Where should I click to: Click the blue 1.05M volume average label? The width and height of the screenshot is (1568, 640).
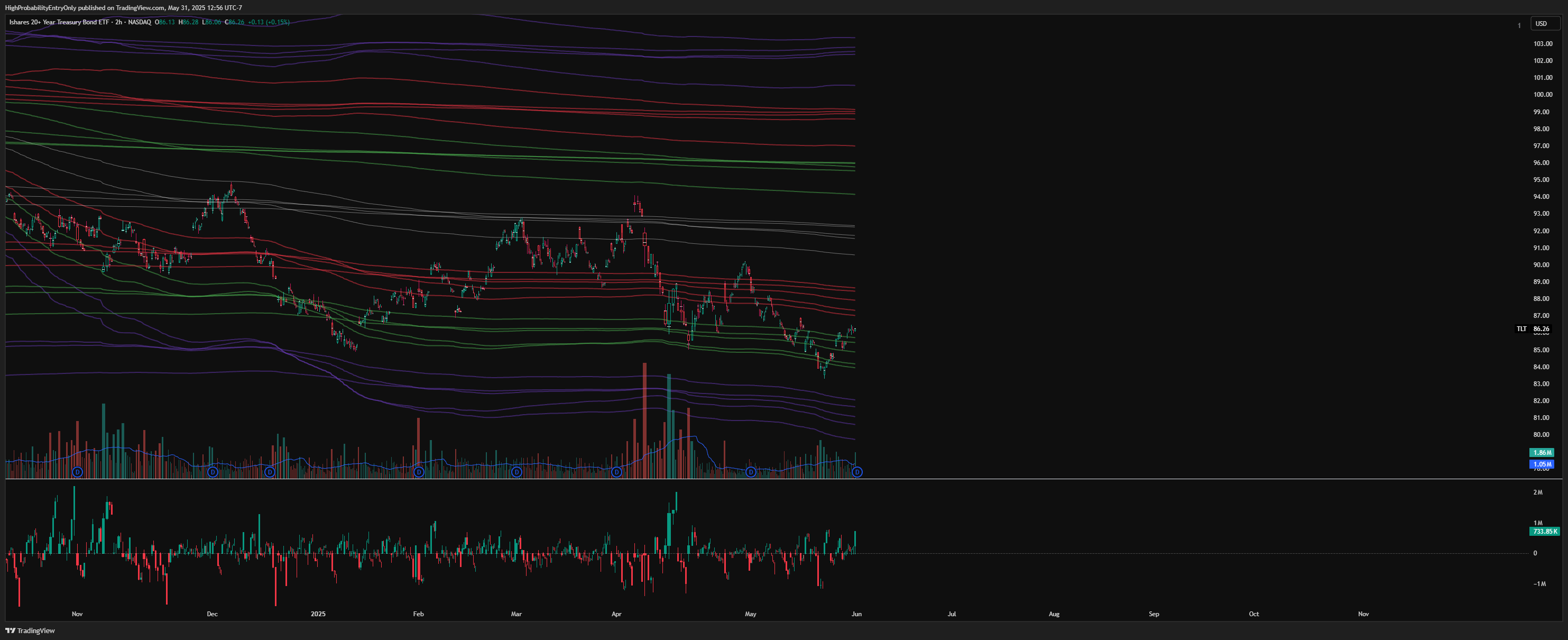(x=1542, y=464)
